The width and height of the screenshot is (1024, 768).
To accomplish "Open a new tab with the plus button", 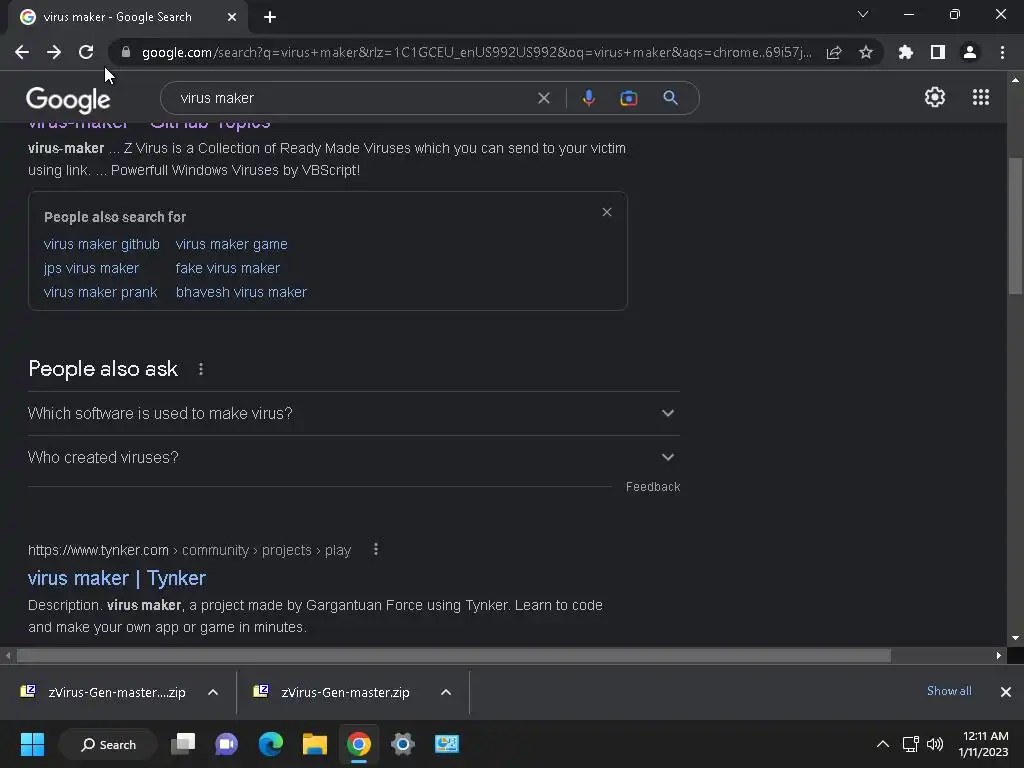I will (x=270, y=17).
